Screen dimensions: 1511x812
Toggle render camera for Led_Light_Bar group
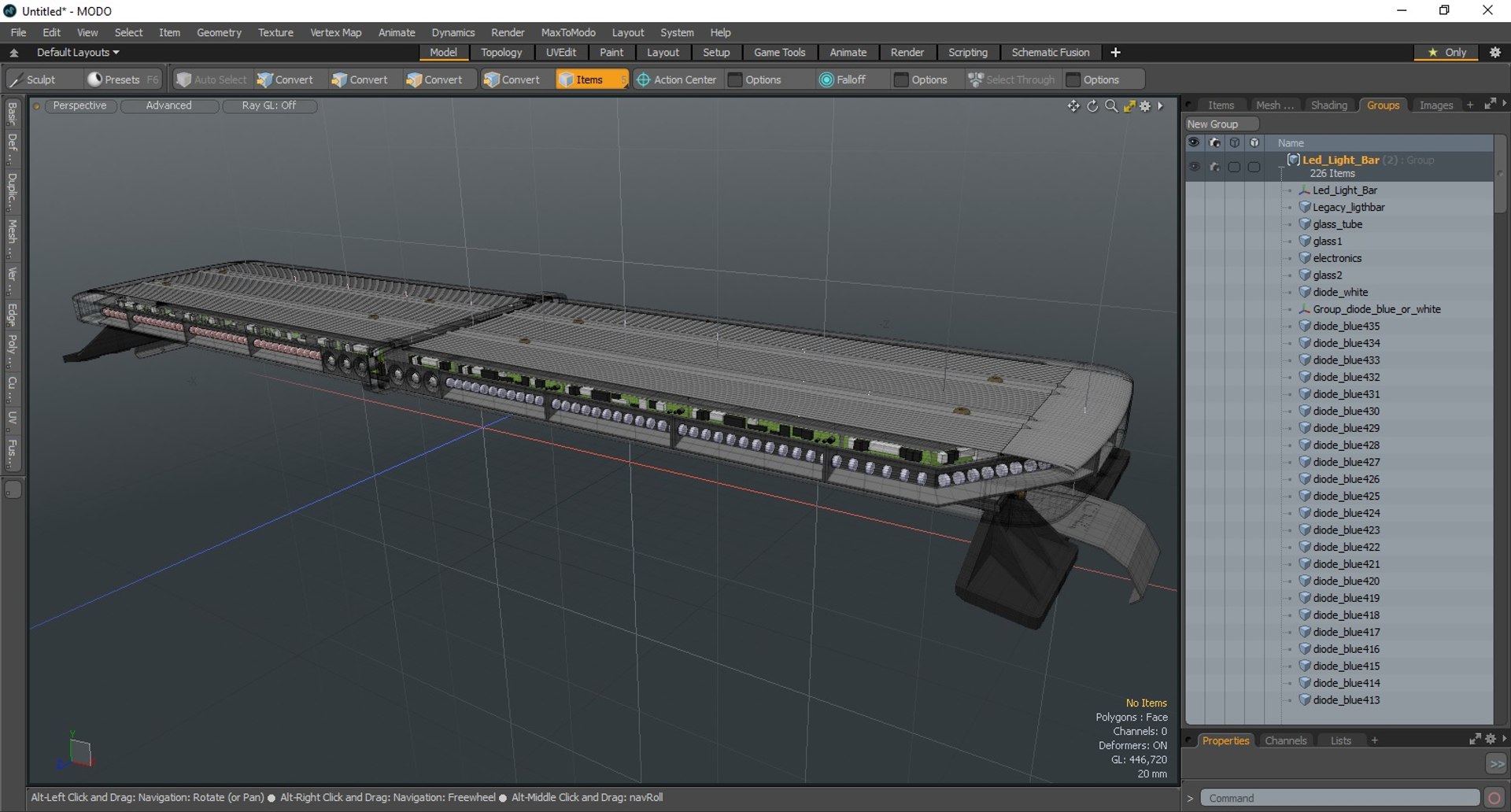1214,167
